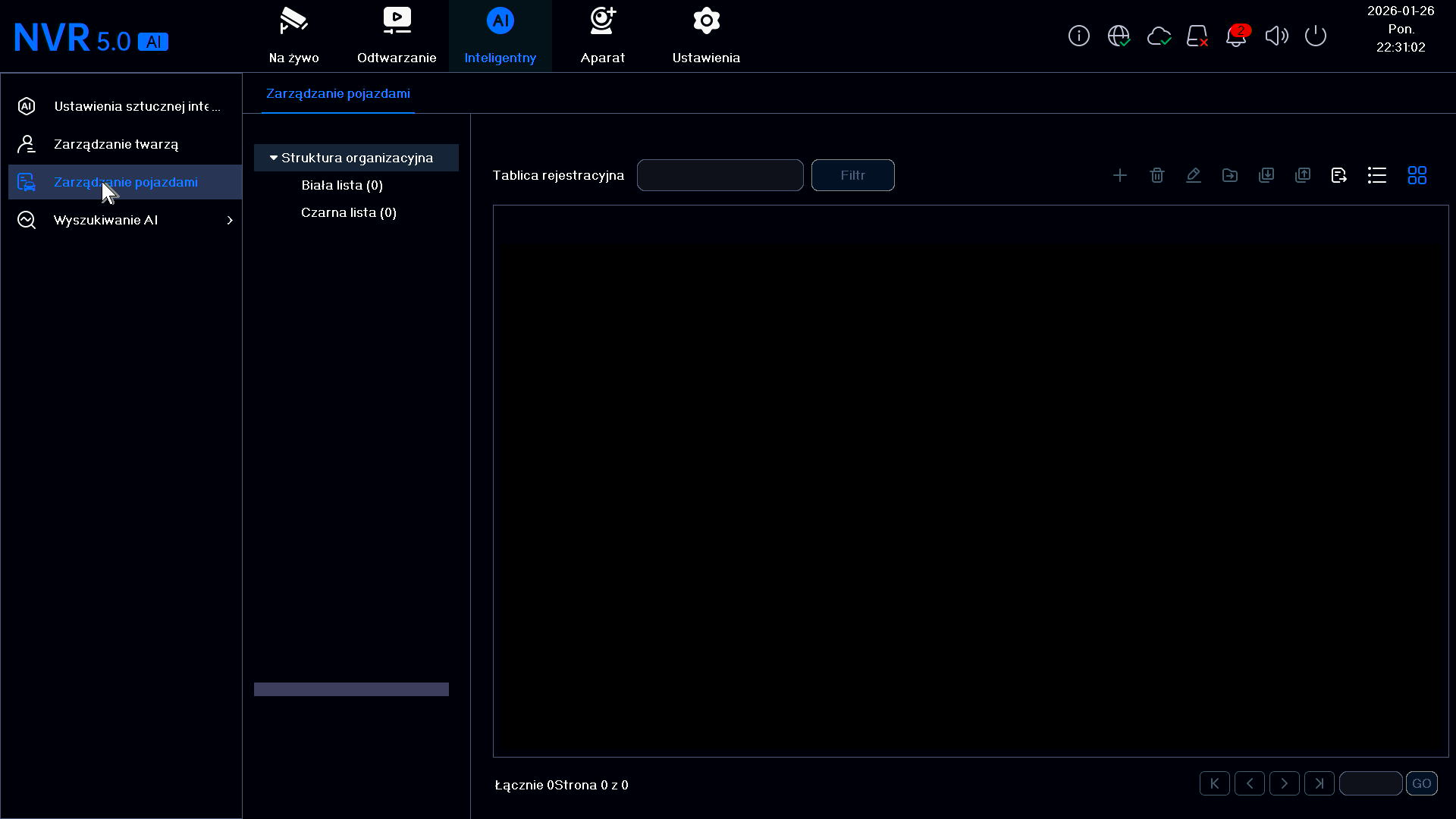Click the import download icon
This screenshot has height=819, width=1456.
point(1266,175)
